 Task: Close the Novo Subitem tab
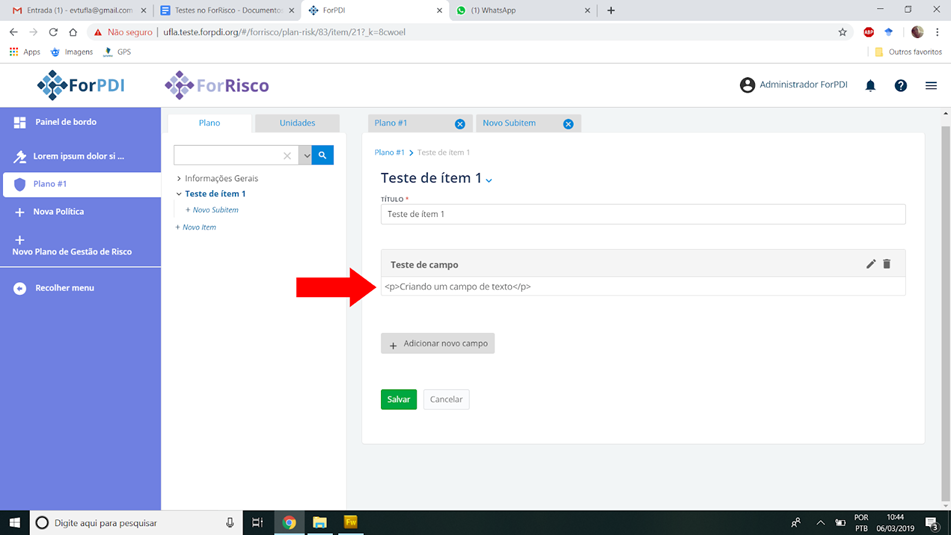(x=568, y=124)
